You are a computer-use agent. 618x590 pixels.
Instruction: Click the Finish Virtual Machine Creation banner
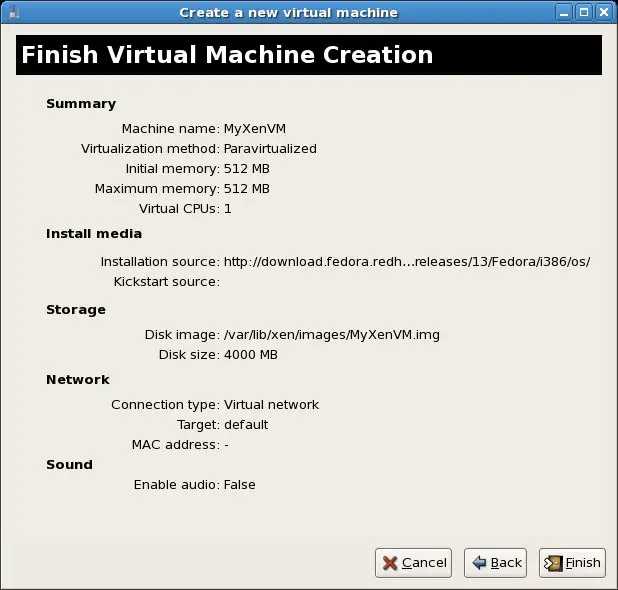[x=308, y=55]
